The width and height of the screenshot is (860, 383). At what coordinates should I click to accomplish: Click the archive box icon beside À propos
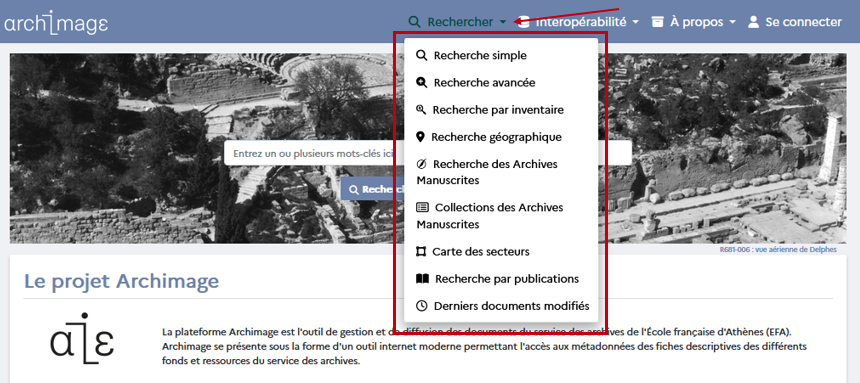[658, 22]
